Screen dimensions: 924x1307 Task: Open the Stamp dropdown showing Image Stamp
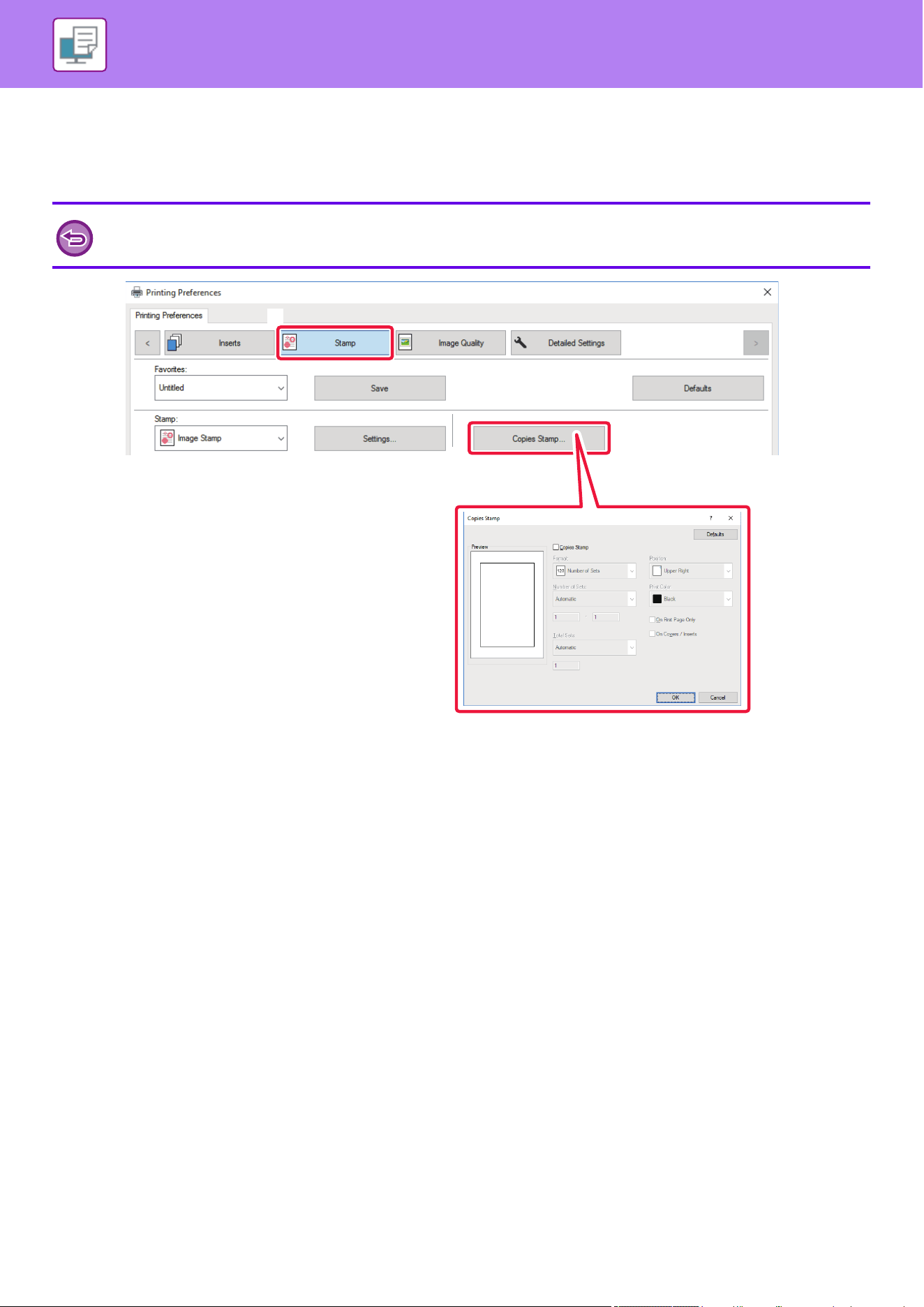[x=221, y=438]
